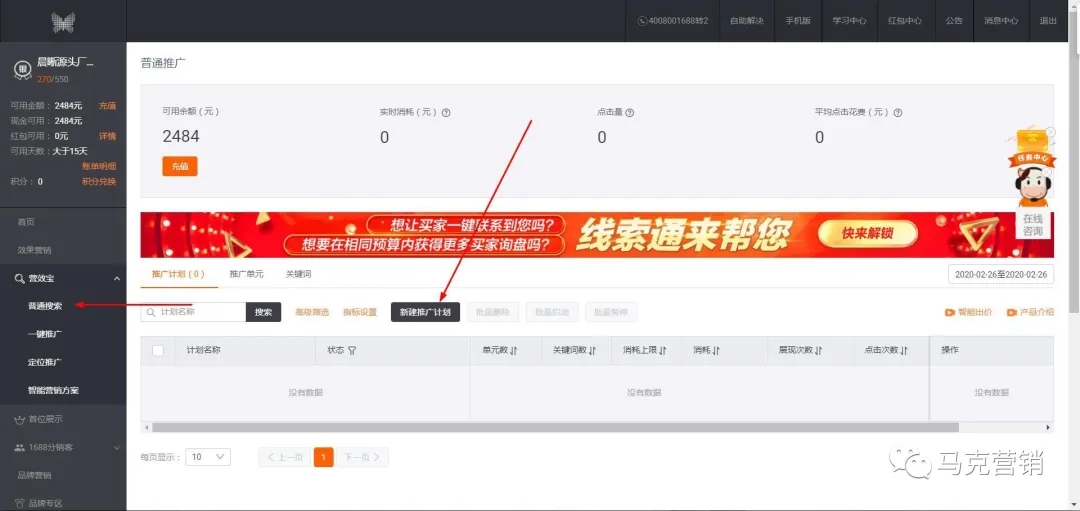Open the per-page display count dropdown
The height and width of the screenshot is (511, 1080).
[x=208, y=457]
